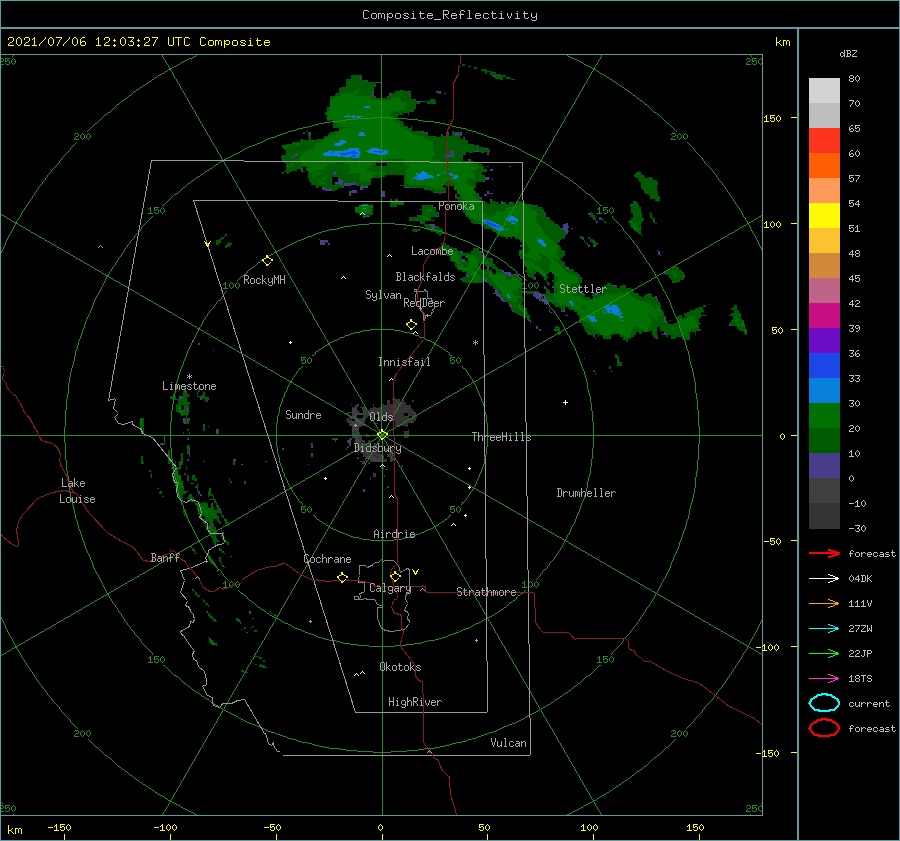Viewport: 900px width, 841px height.
Task: Select the Lake Louise label
Action: (x=77, y=491)
